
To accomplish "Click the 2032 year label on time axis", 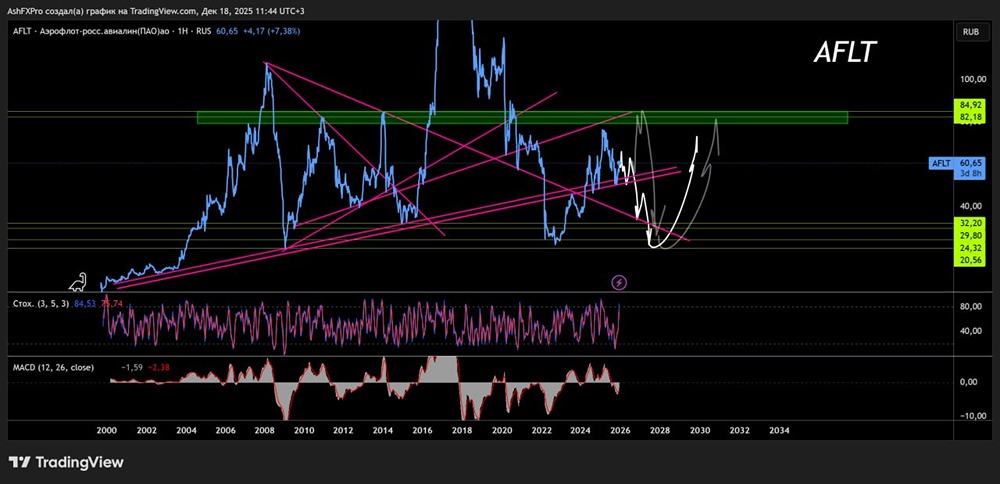I will pyautogui.click(x=739, y=430).
